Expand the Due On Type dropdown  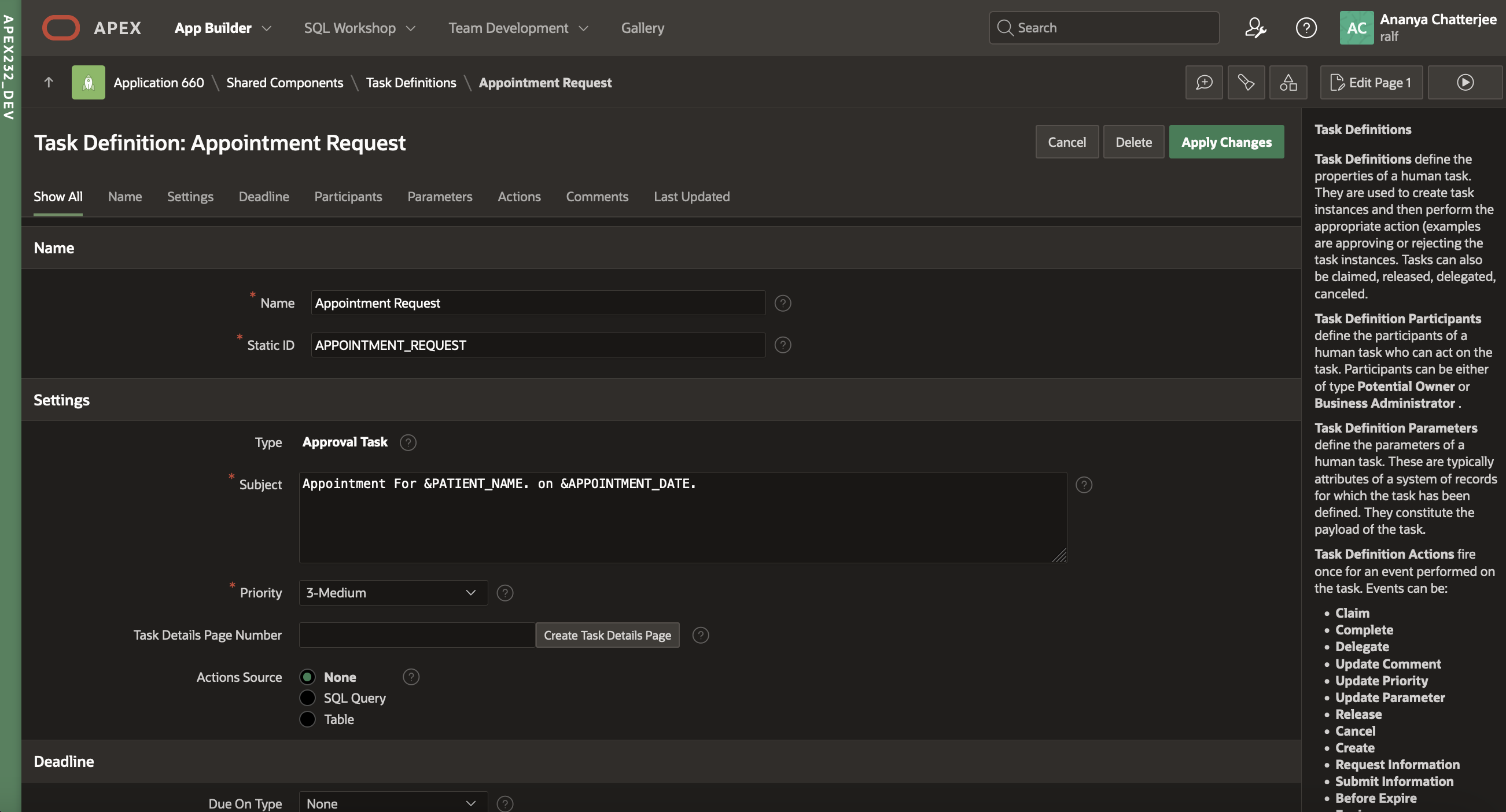coord(393,803)
